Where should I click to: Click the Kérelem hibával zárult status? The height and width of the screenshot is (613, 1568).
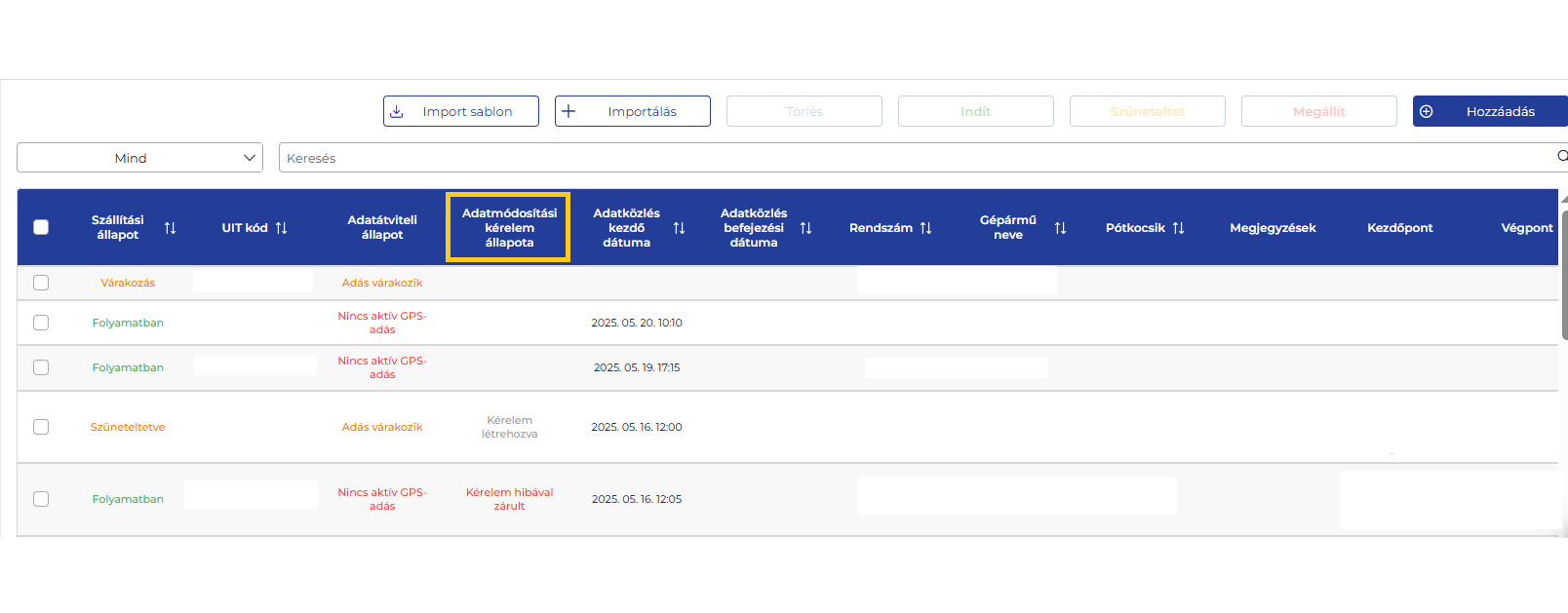[509, 499]
